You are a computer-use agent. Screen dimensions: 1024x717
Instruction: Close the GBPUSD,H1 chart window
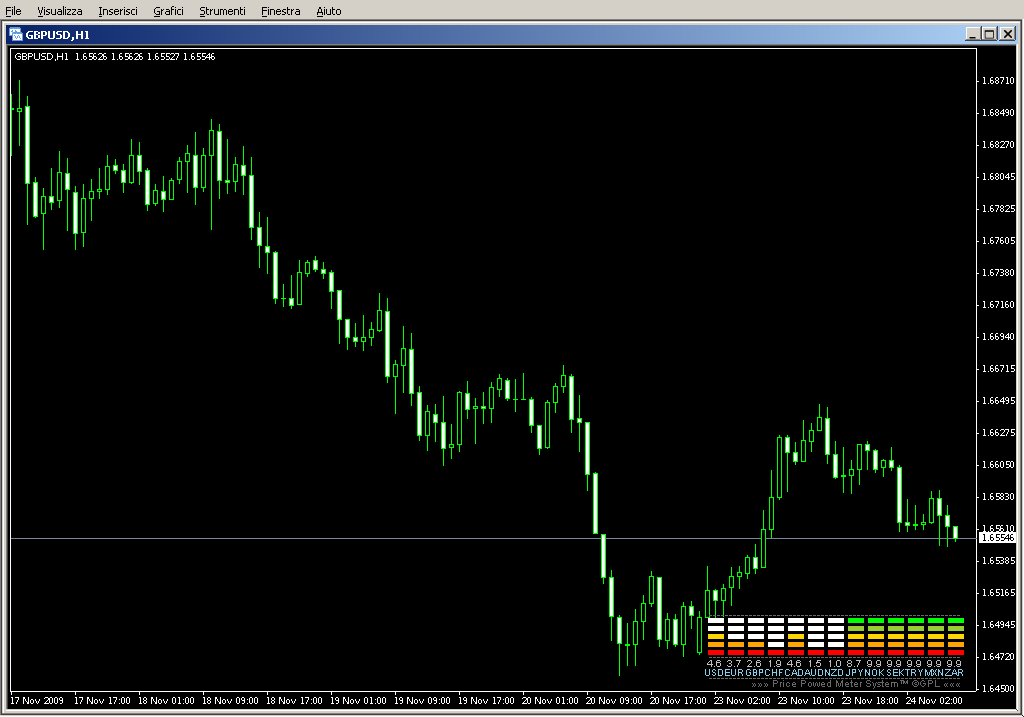click(1008, 34)
